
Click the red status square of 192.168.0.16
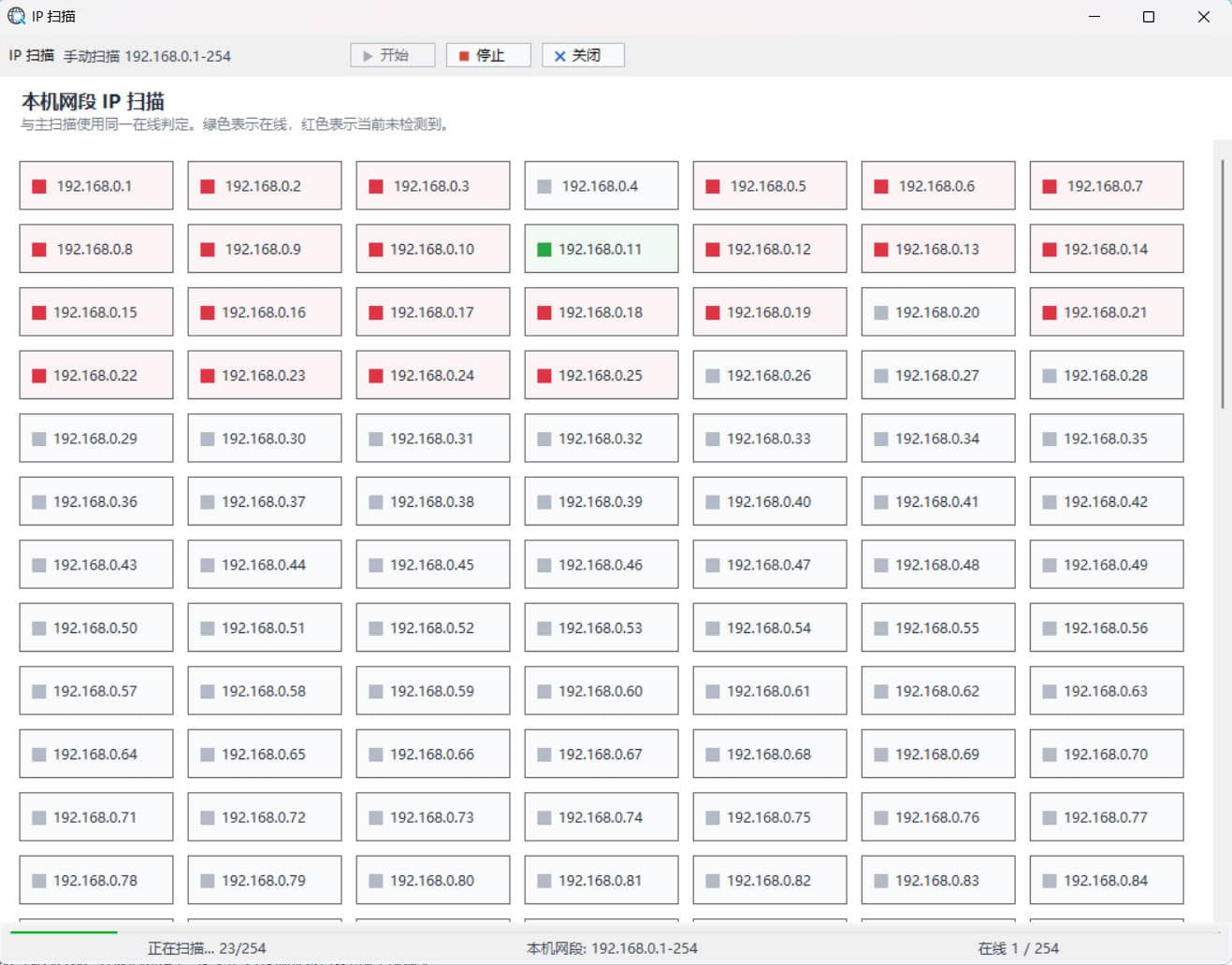(208, 312)
